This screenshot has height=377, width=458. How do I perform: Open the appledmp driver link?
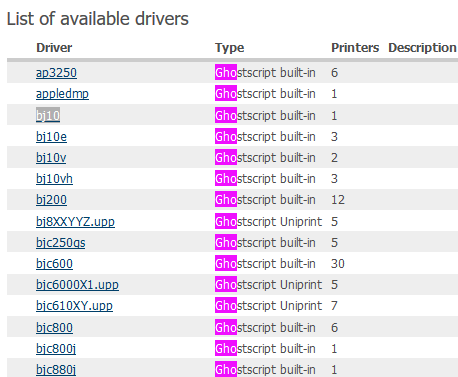(62, 94)
